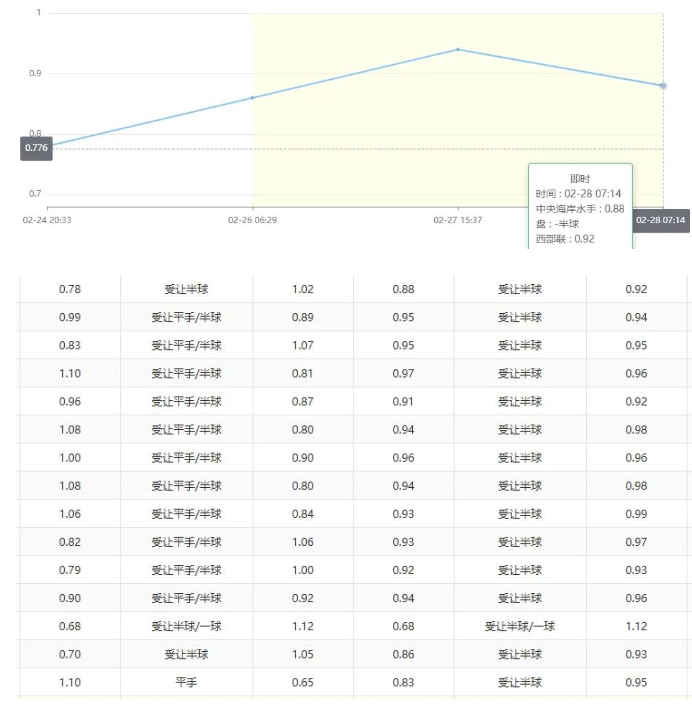Click the 即时 tooltip box on the chart

pyautogui.click(x=580, y=205)
